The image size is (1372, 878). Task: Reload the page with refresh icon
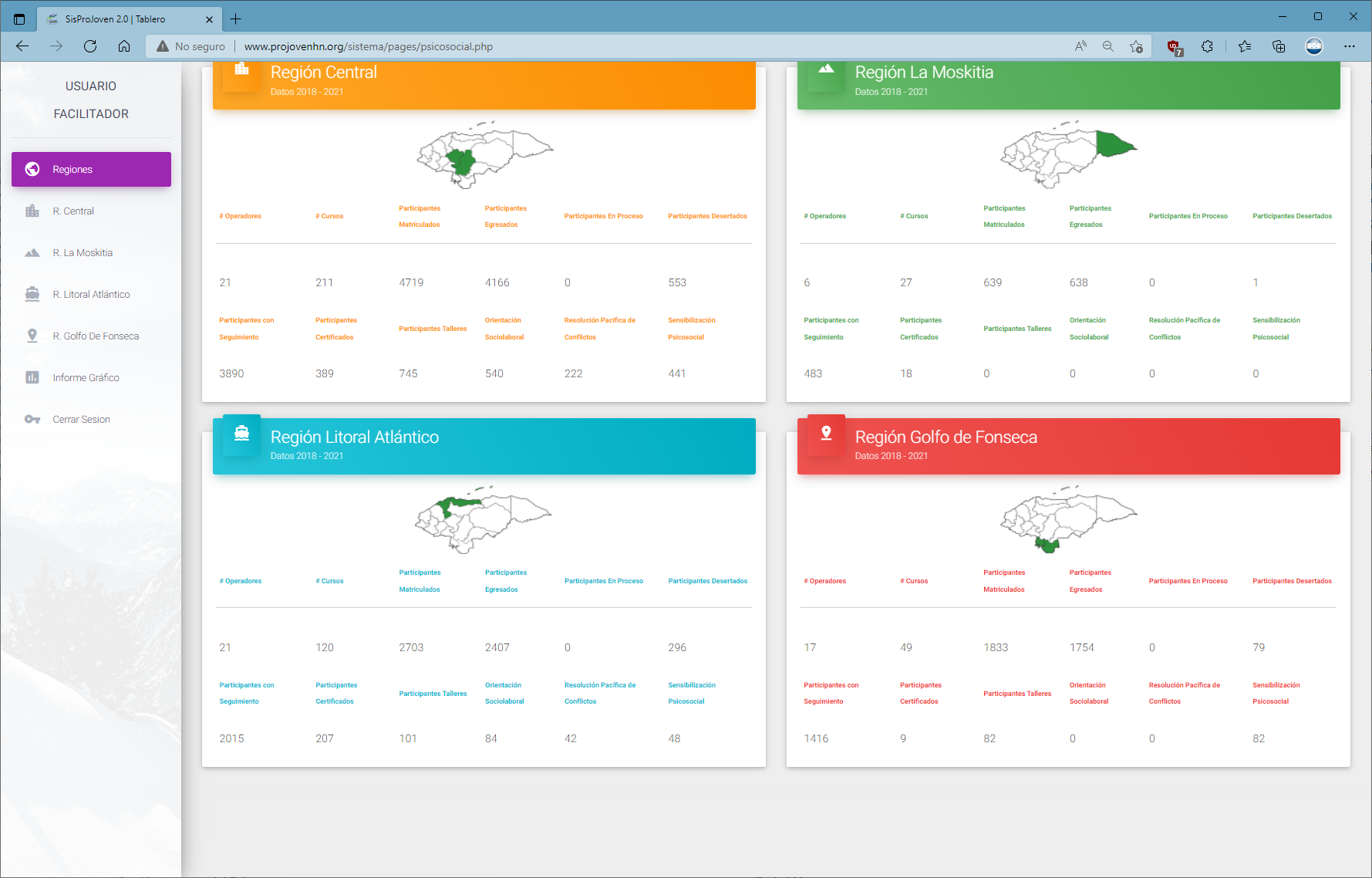coord(90,46)
